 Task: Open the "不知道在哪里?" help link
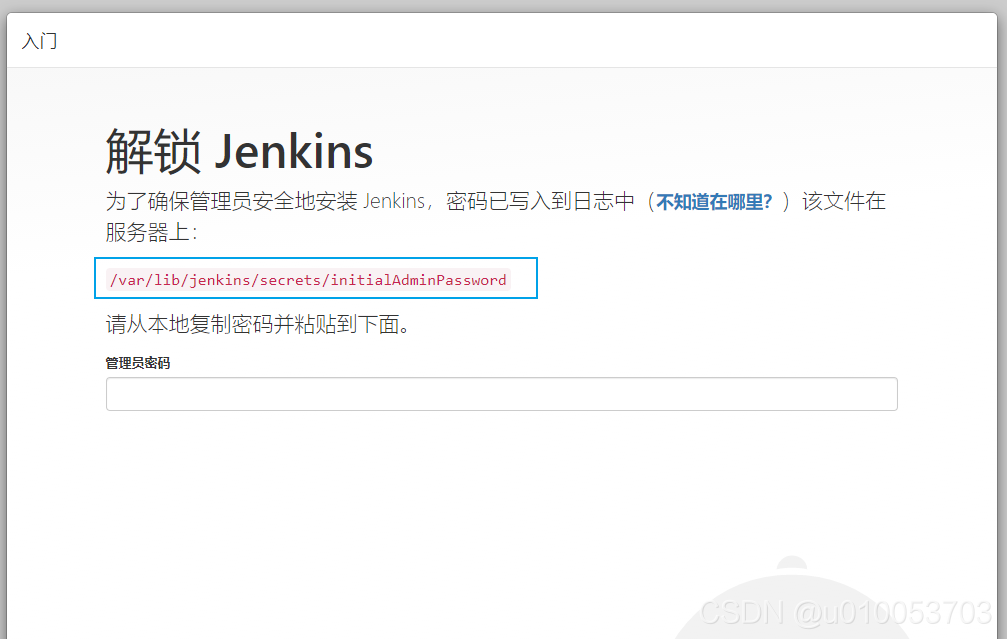[x=714, y=202]
